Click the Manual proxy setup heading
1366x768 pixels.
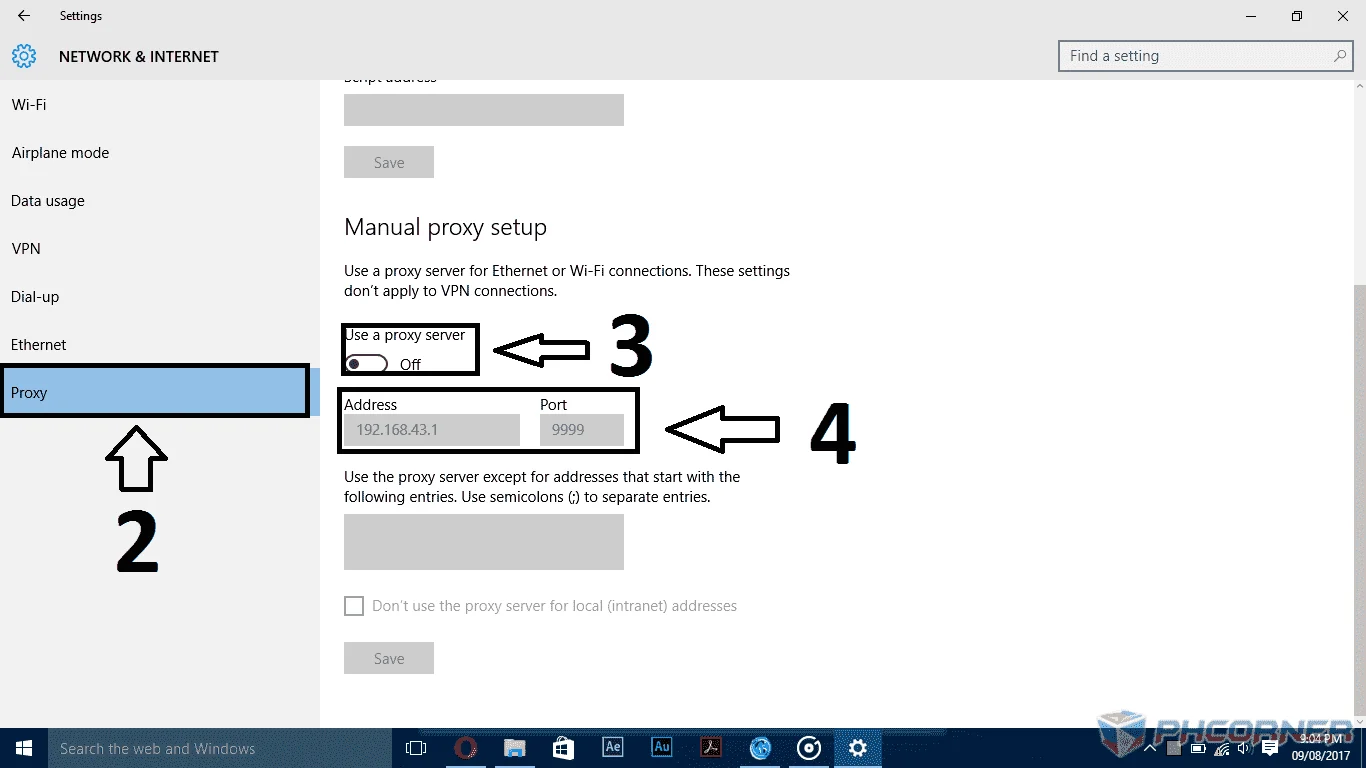pos(445,227)
